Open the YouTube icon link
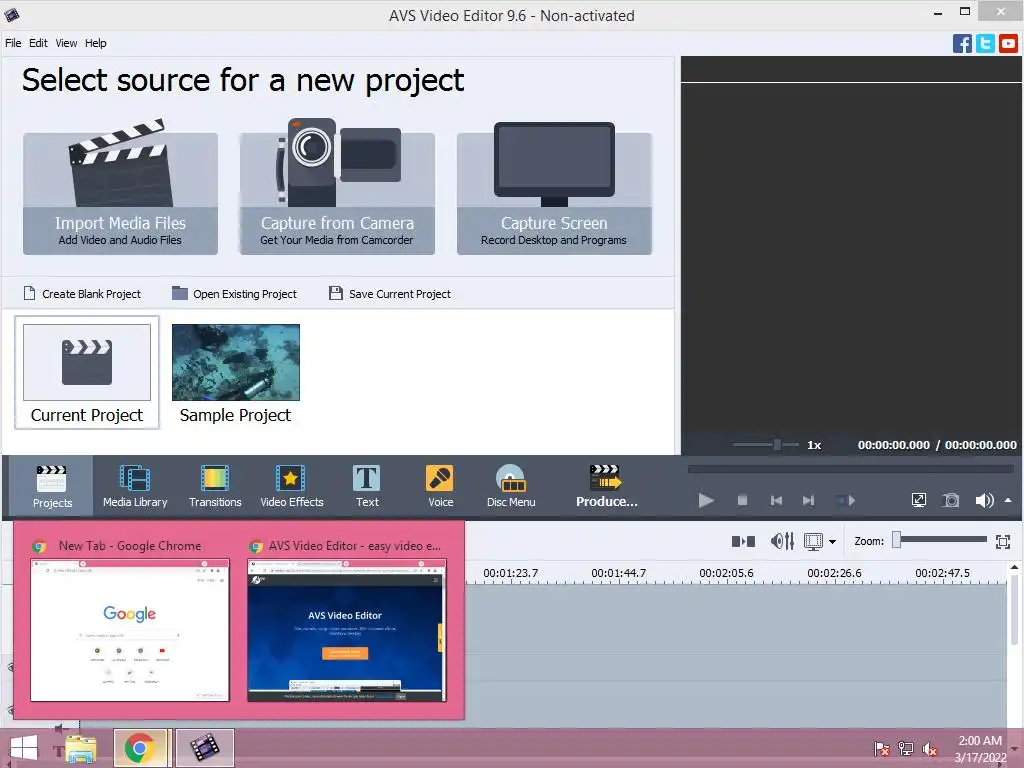 click(1008, 44)
